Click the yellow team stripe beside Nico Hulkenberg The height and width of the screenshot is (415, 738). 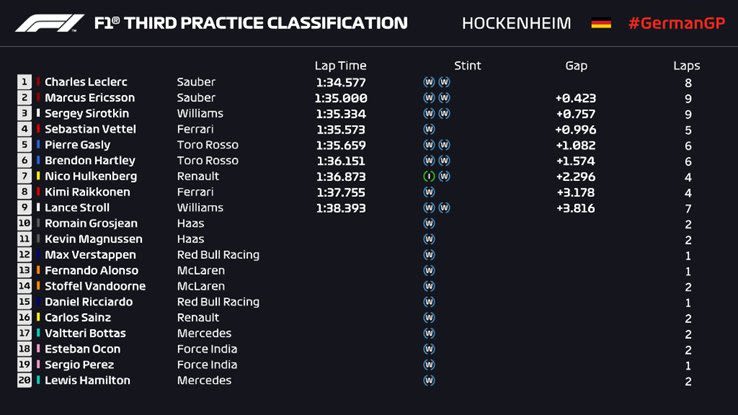tap(38, 176)
